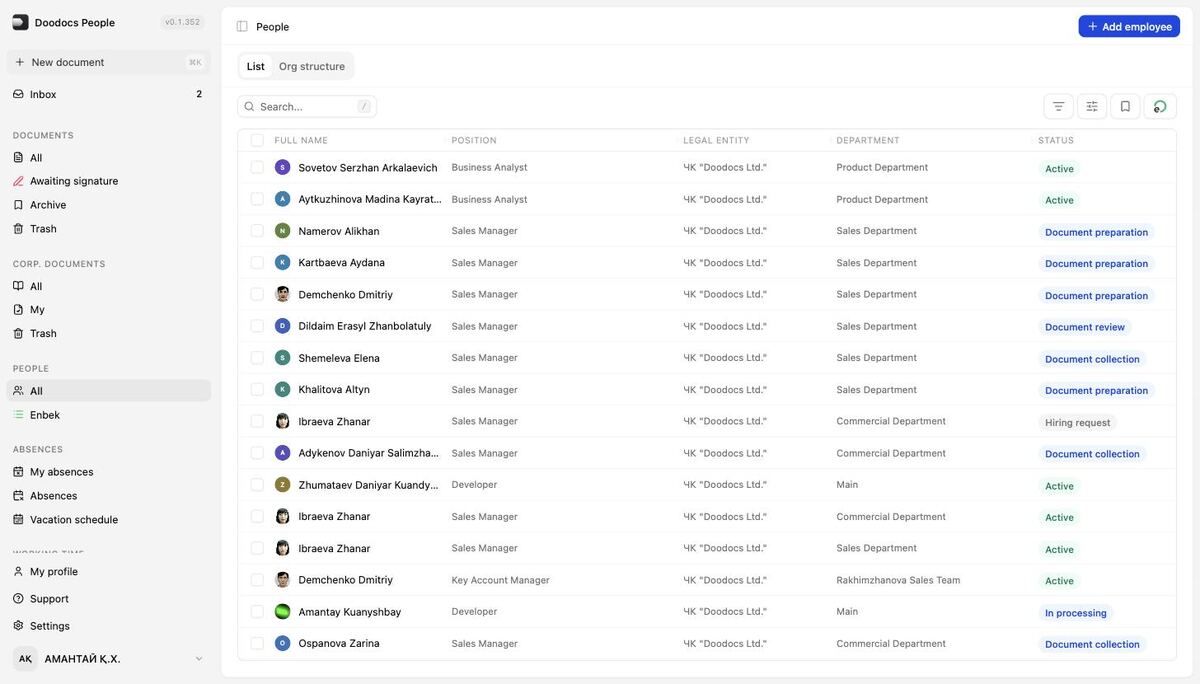Click Amantay Kuanyshbay's green photo avatar
The image size is (1200, 684).
point(283,612)
